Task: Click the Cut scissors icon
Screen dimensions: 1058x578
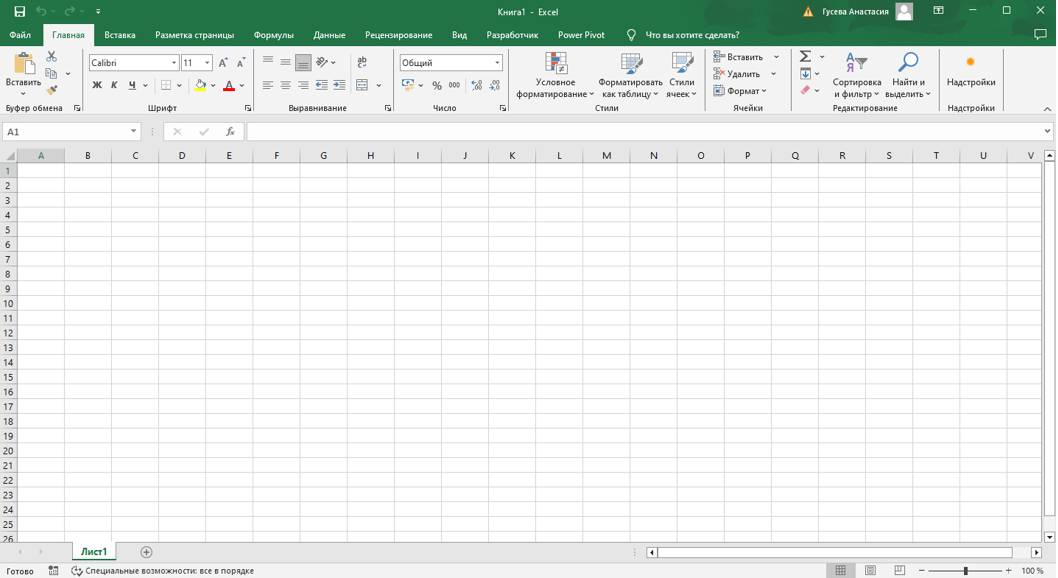Action: (51, 57)
